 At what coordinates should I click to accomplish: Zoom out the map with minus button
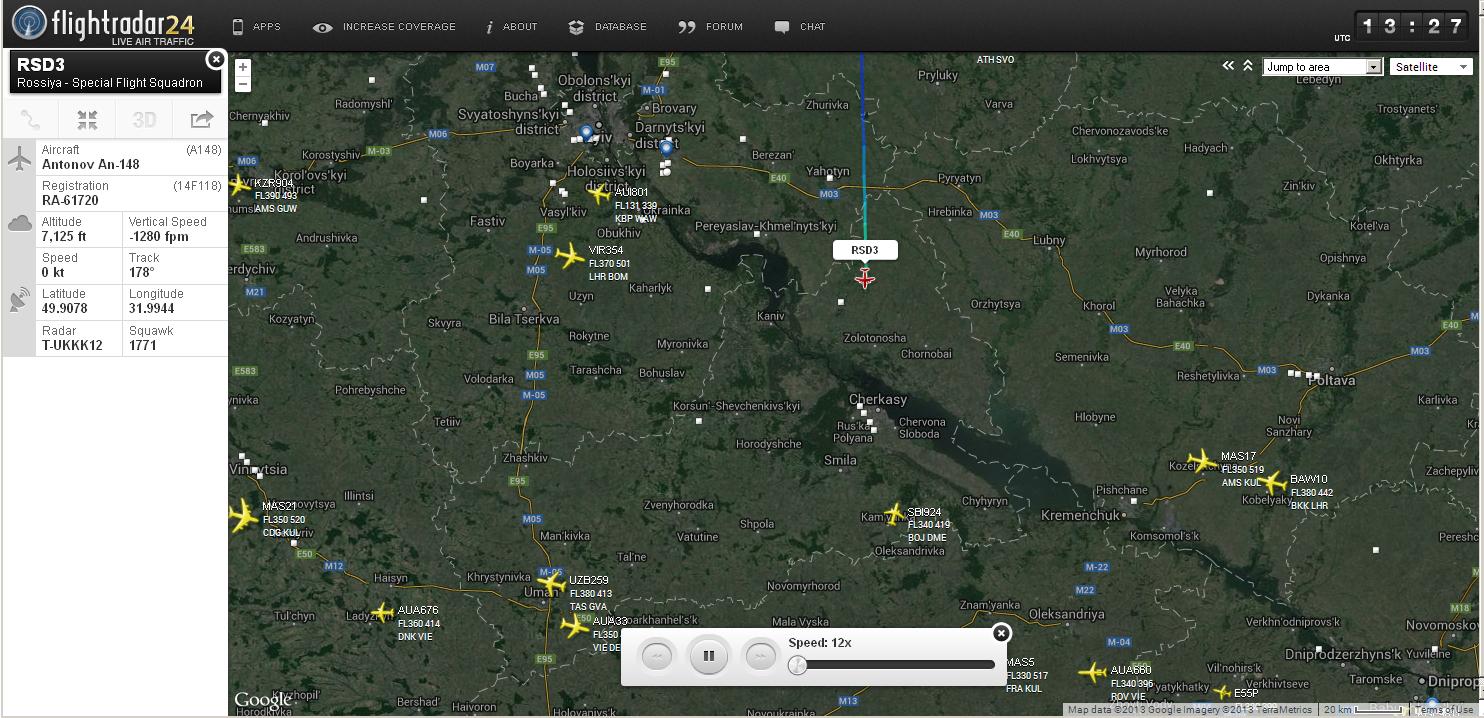(x=243, y=84)
